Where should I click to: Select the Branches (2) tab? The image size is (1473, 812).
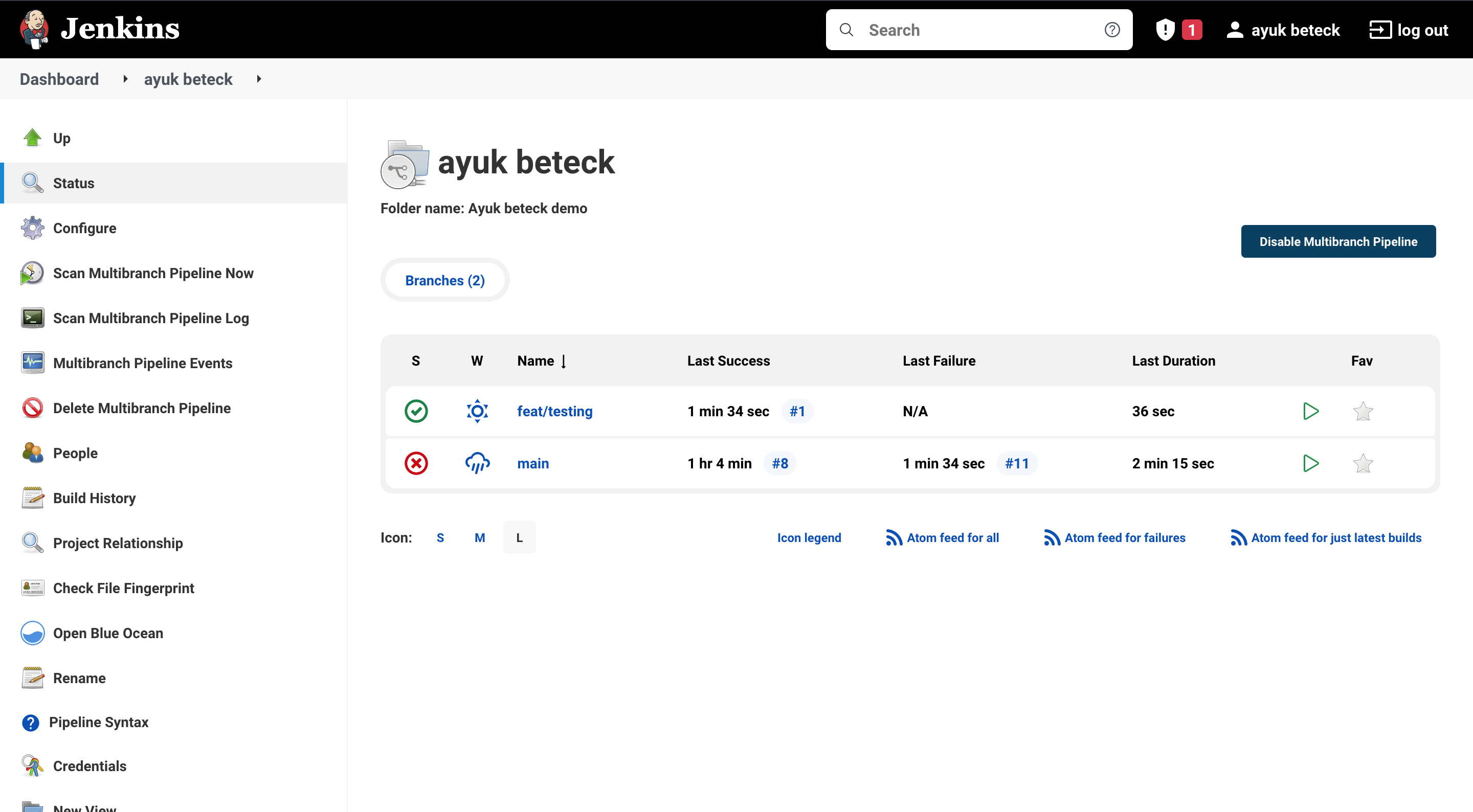[445, 280]
